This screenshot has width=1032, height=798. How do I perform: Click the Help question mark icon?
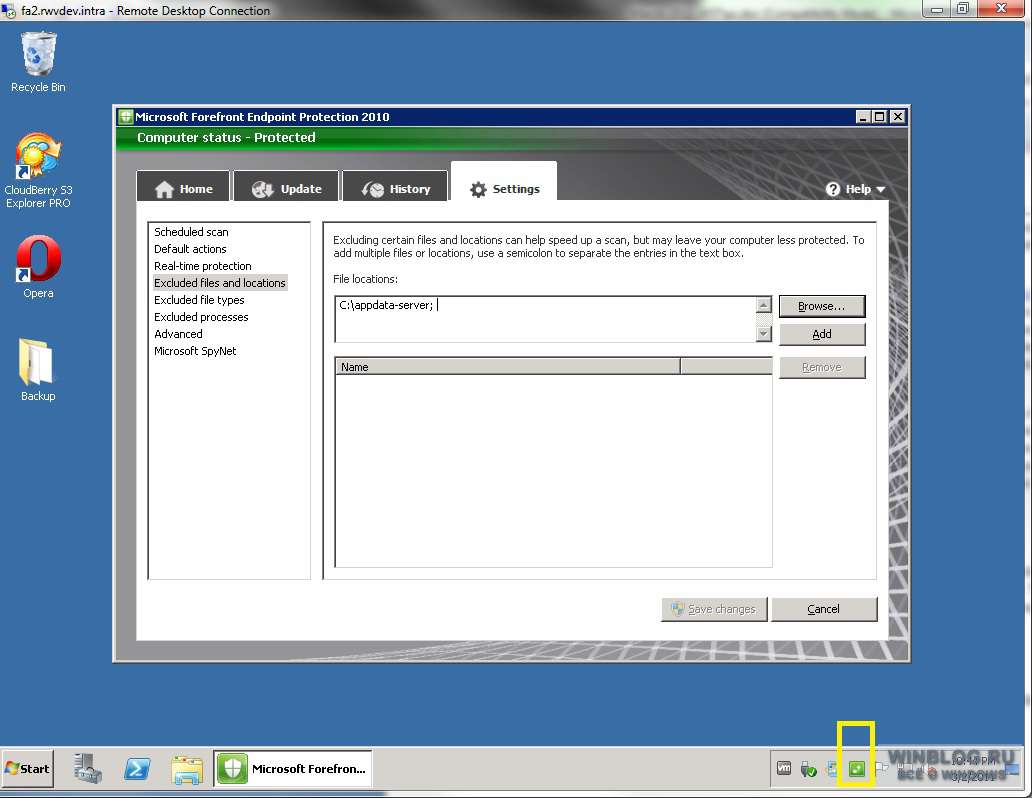pos(833,189)
